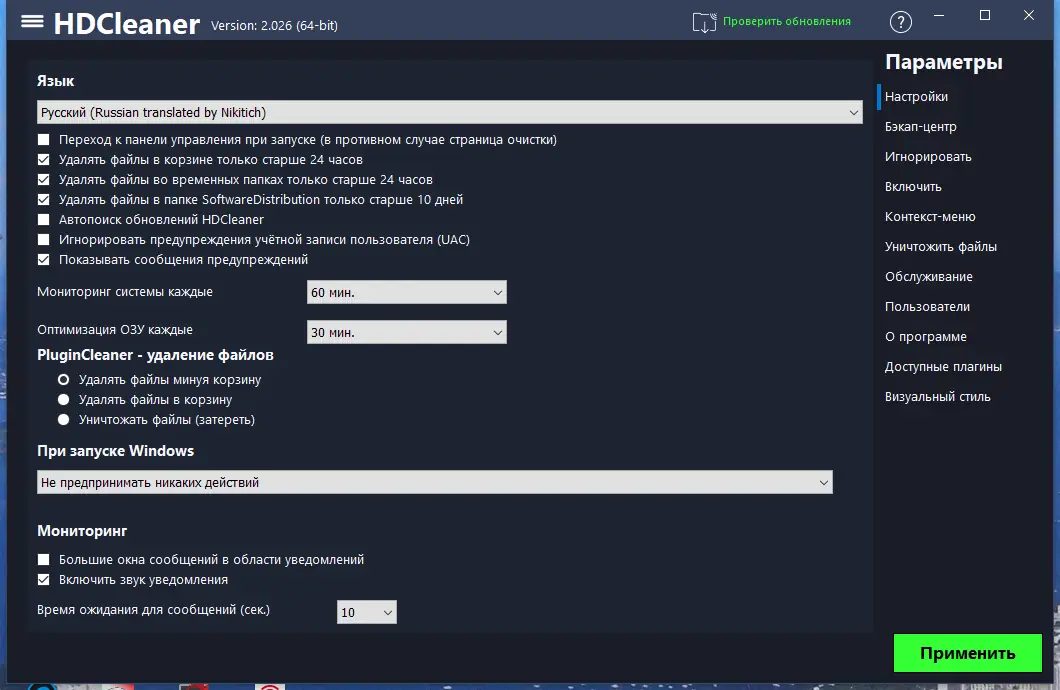Open message timeout dropdown showing 10

[x=366, y=612]
